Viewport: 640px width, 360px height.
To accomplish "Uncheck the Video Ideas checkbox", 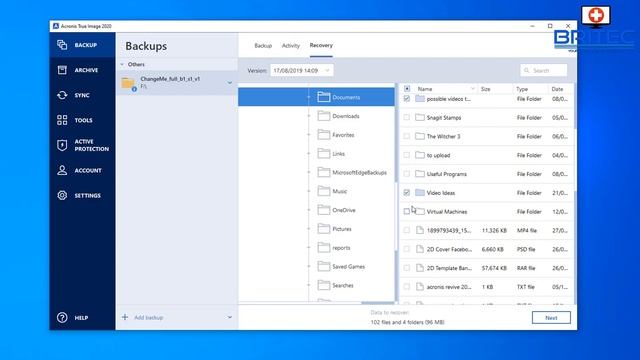I will pos(407,193).
